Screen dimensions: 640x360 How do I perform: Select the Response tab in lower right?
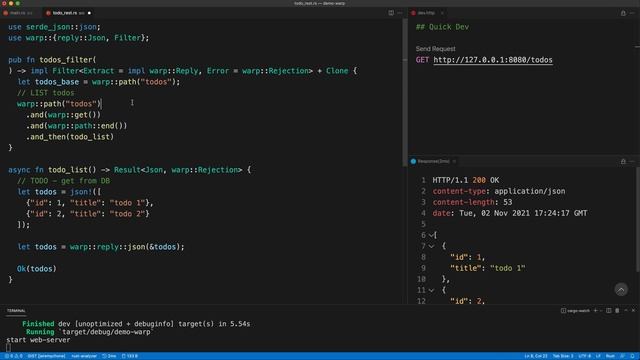pos(433,161)
